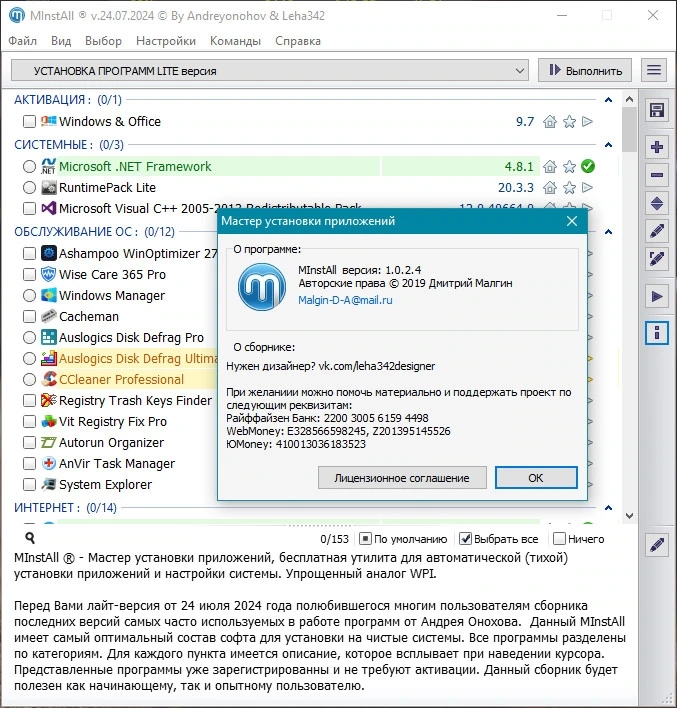677x708 pixels.
Task: Click play arrow for Windows & Office
Action: (587, 121)
